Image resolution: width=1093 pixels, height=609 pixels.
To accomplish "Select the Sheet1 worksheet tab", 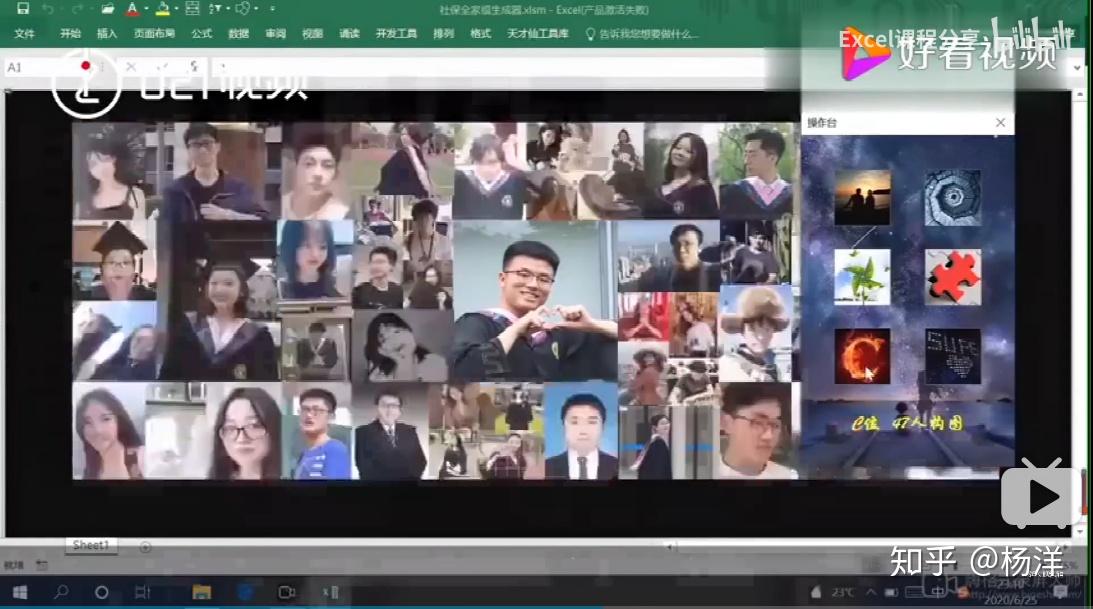I will 91,545.
